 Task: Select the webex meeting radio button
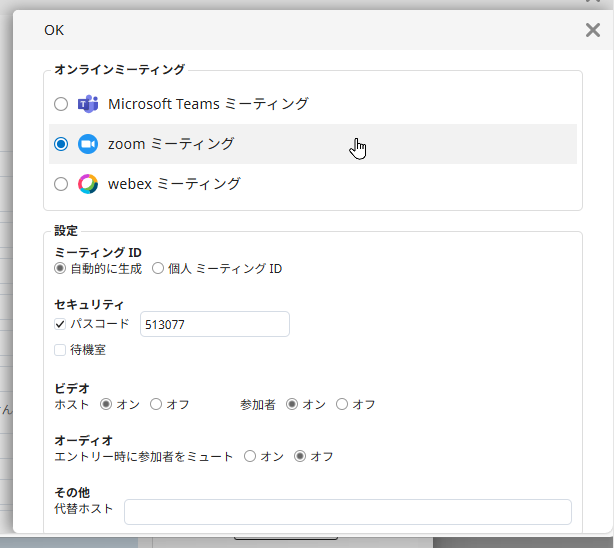61,184
